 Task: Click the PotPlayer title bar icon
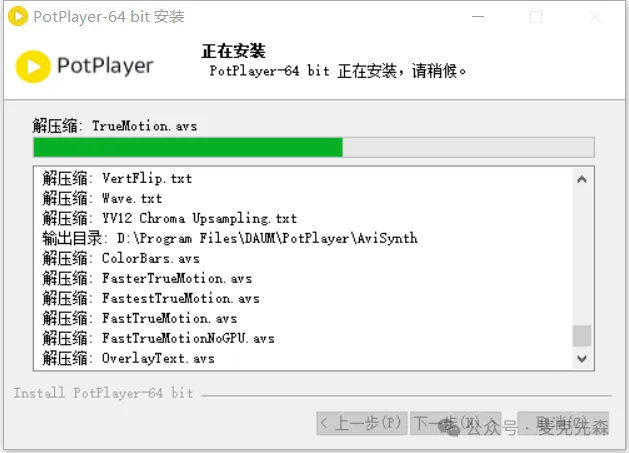[x=18, y=16]
